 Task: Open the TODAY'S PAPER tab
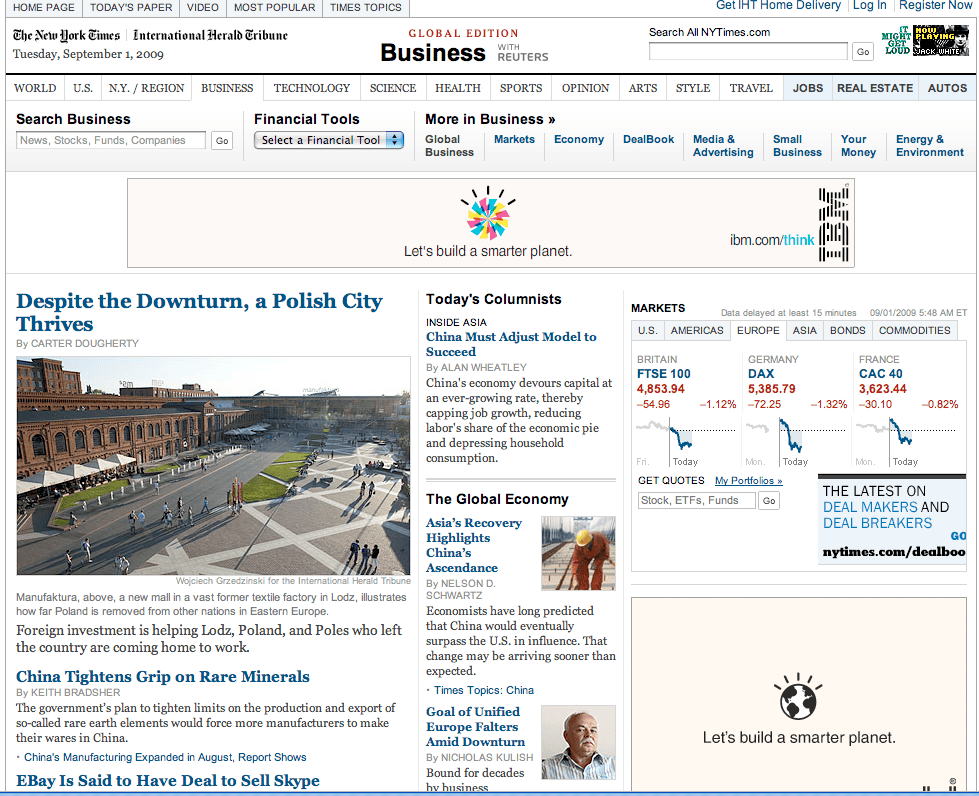(131, 7)
